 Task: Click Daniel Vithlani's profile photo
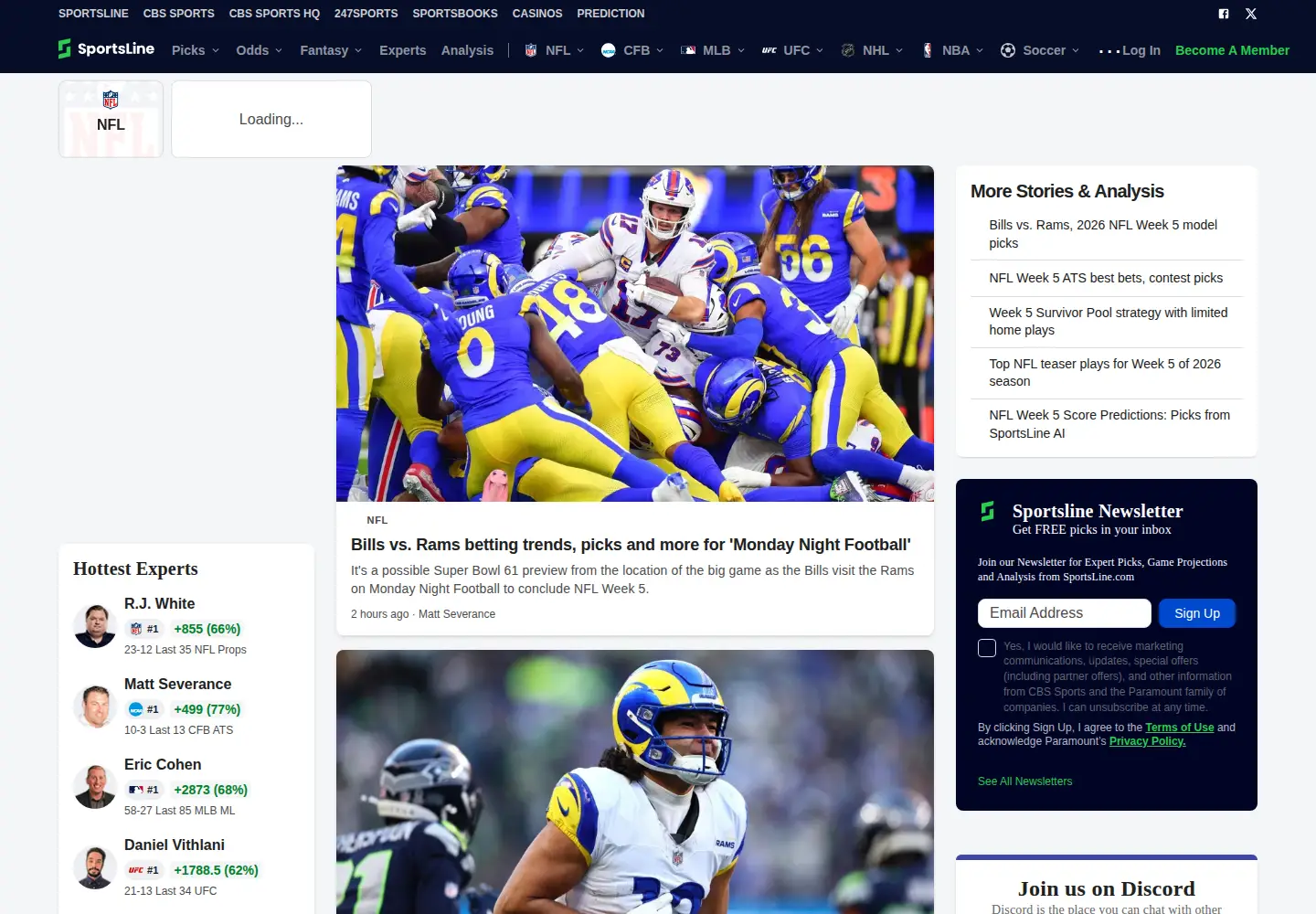pyautogui.click(x=95, y=867)
